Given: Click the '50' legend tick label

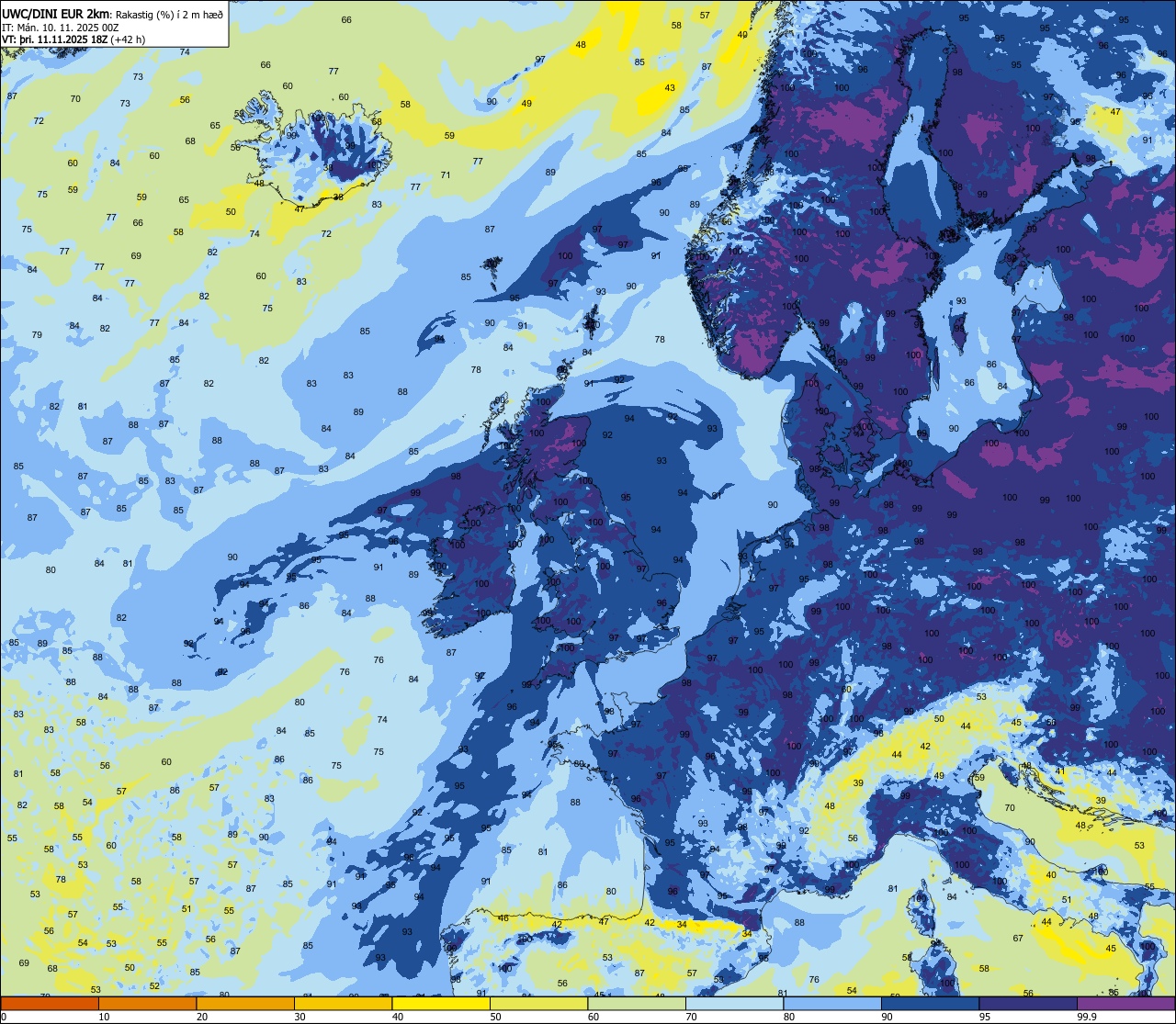Looking at the screenshot, I should coord(495,1017).
